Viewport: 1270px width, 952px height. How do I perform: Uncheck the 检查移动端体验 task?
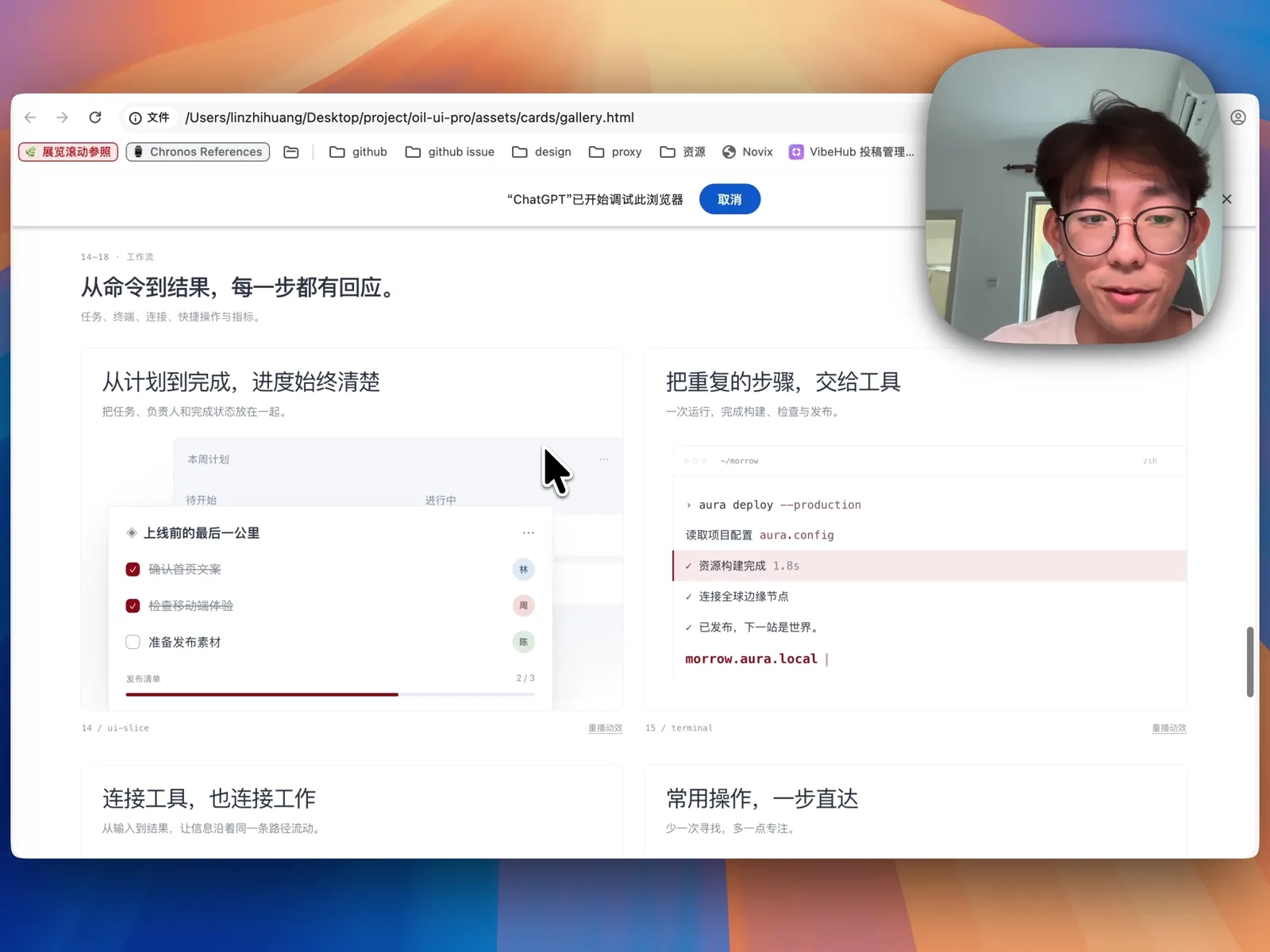pos(133,606)
